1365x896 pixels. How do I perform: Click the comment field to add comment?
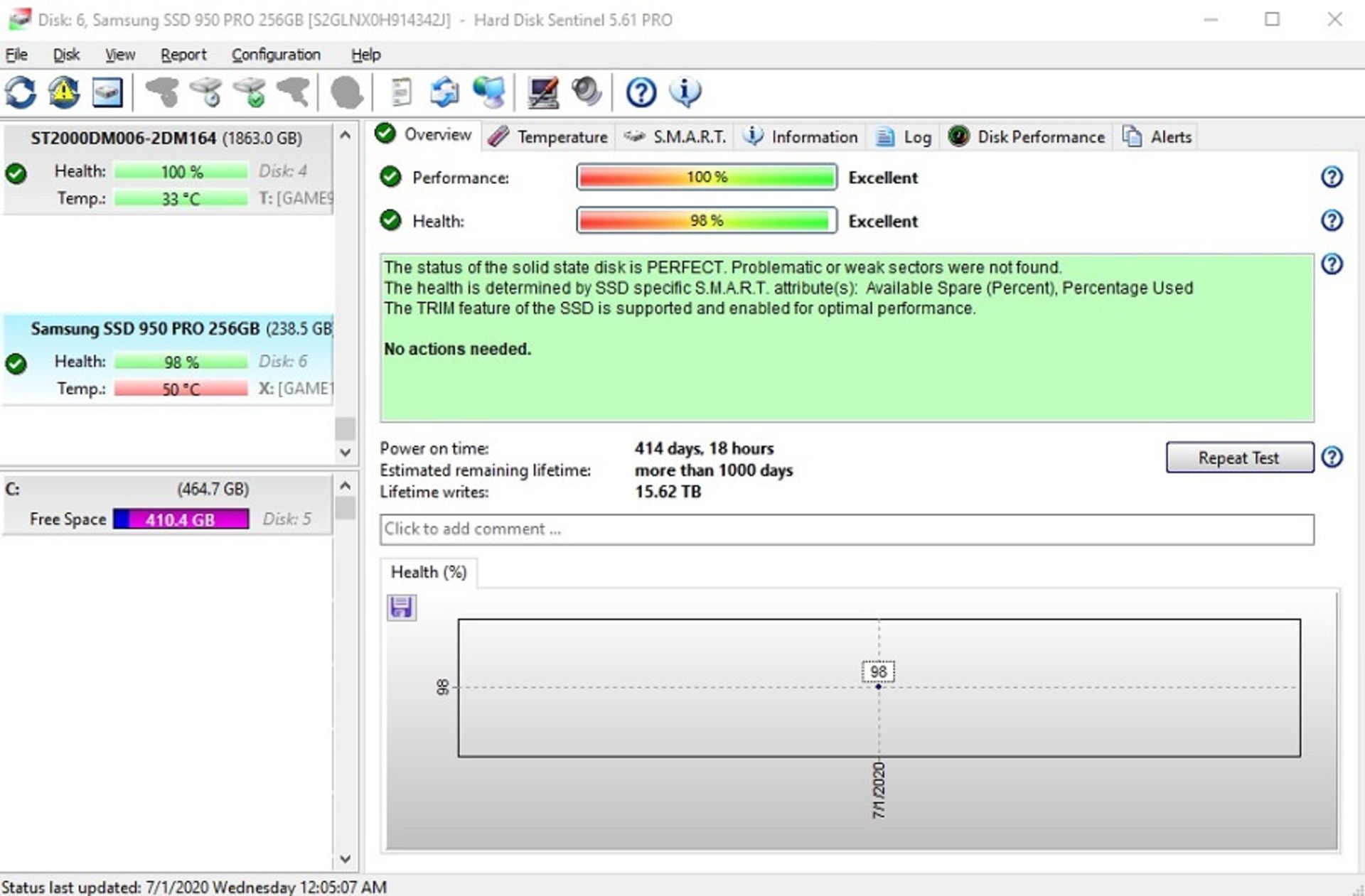click(x=847, y=529)
